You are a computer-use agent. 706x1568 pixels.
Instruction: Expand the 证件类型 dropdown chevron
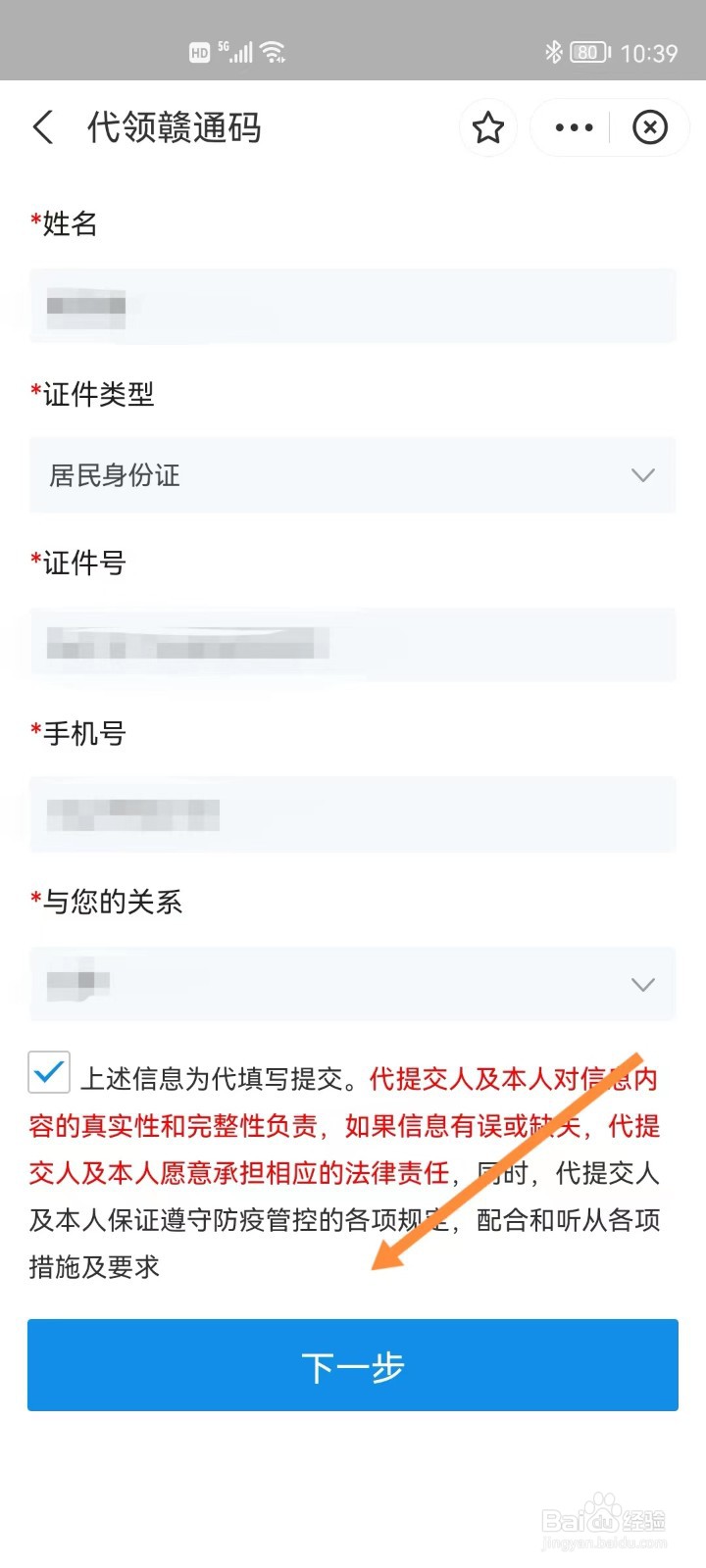643,475
